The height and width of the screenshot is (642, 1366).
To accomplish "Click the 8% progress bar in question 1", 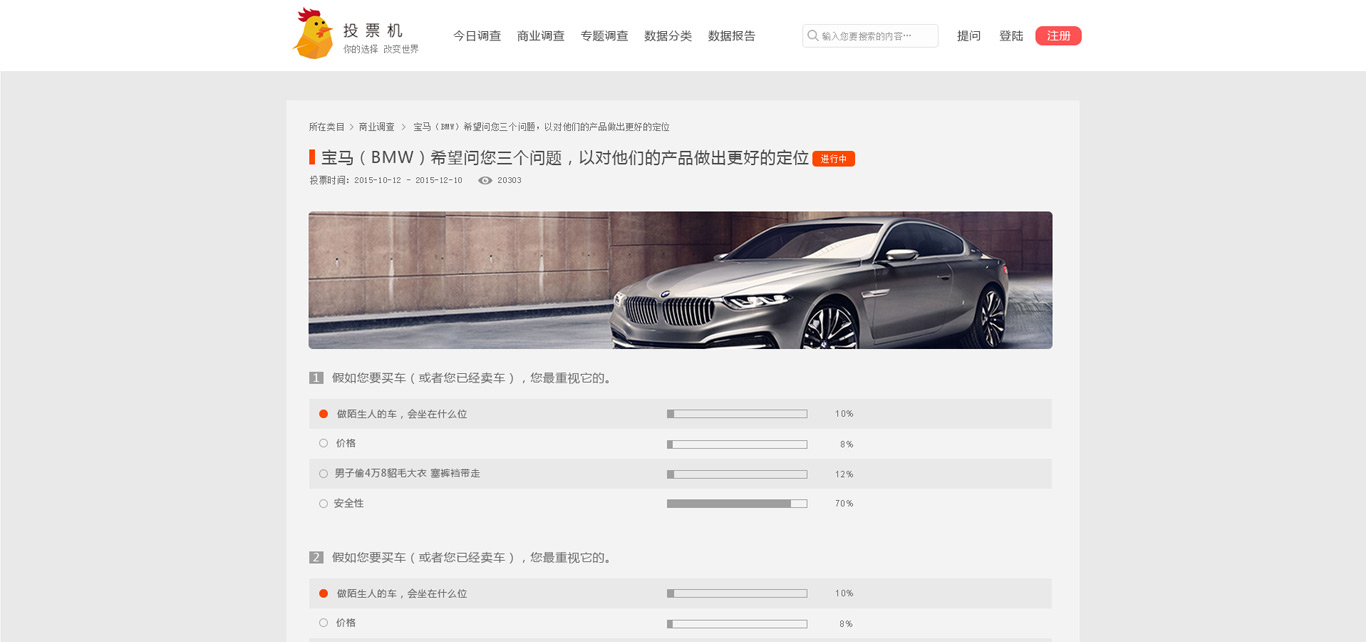I will (x=737, y=444).
